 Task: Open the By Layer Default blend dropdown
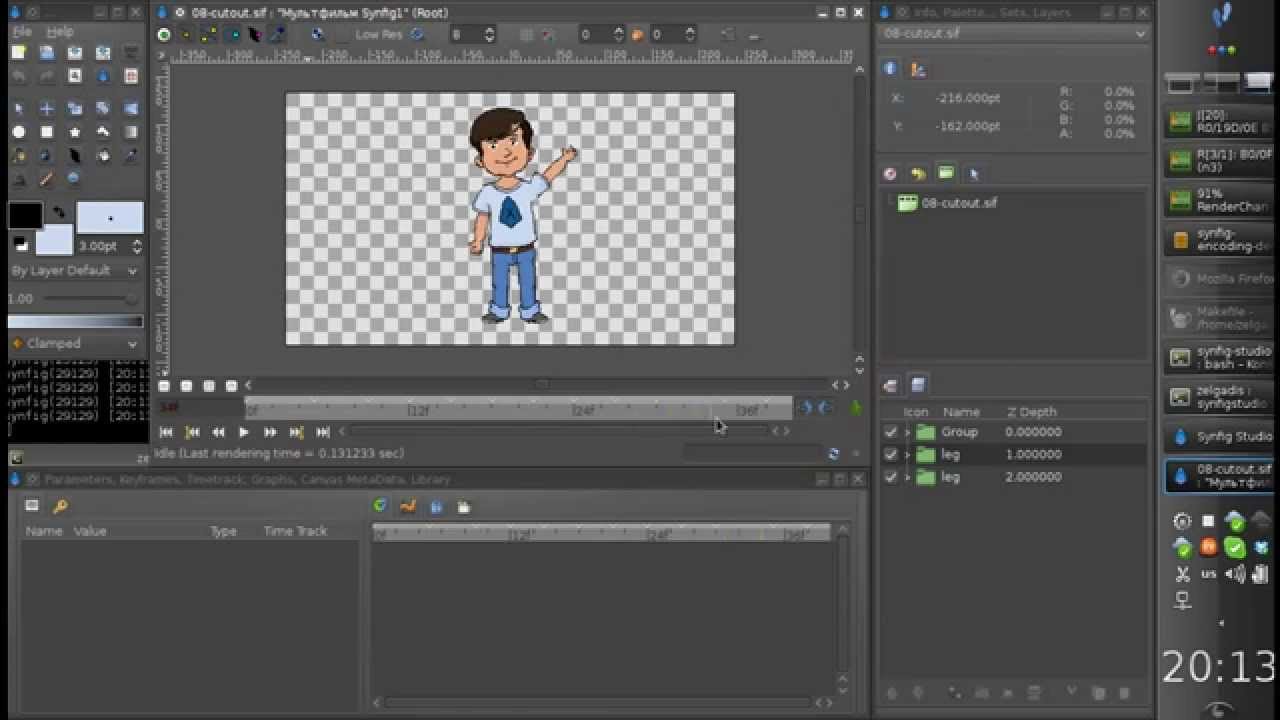point(75,270)
